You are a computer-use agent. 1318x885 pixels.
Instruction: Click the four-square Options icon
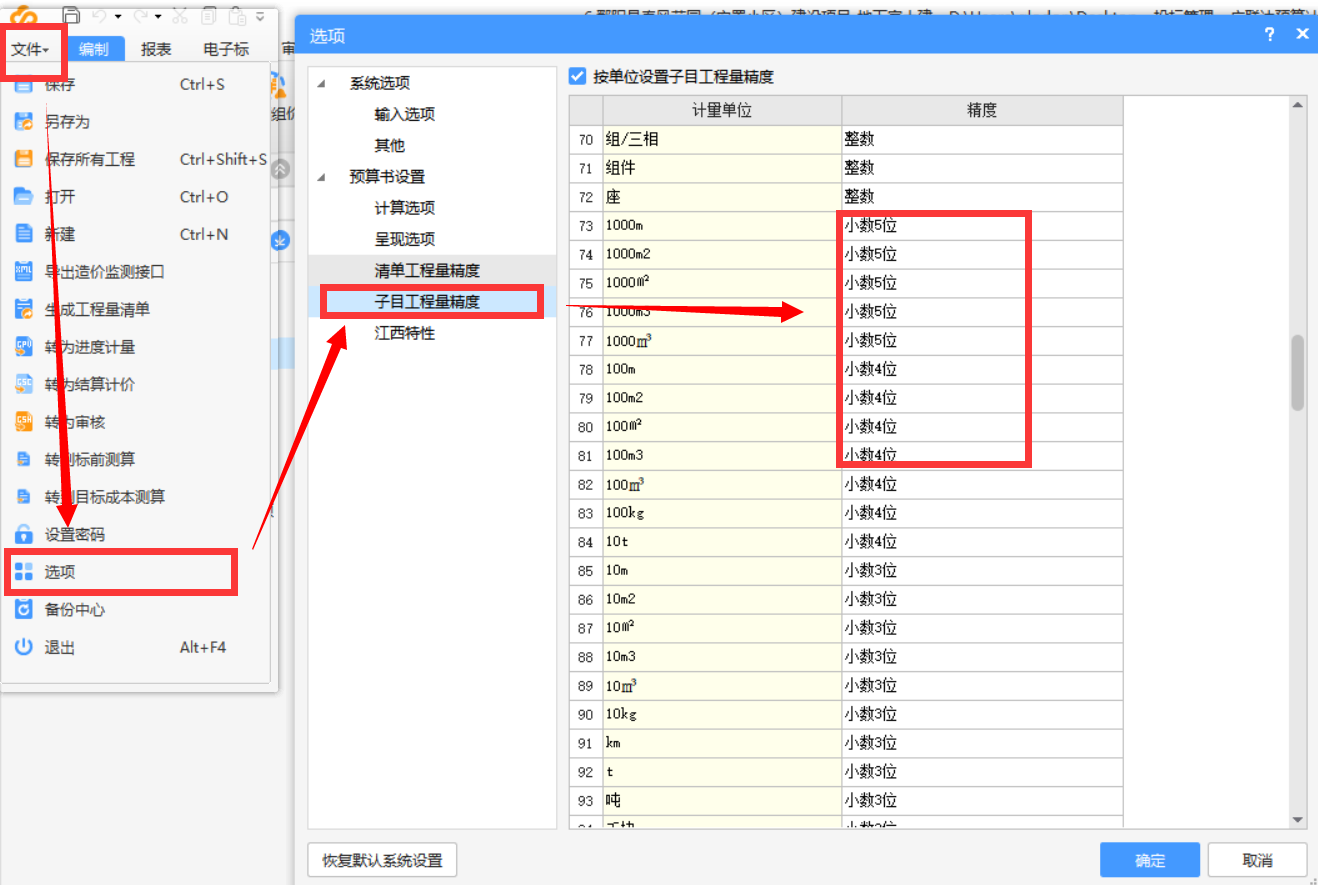24,572
